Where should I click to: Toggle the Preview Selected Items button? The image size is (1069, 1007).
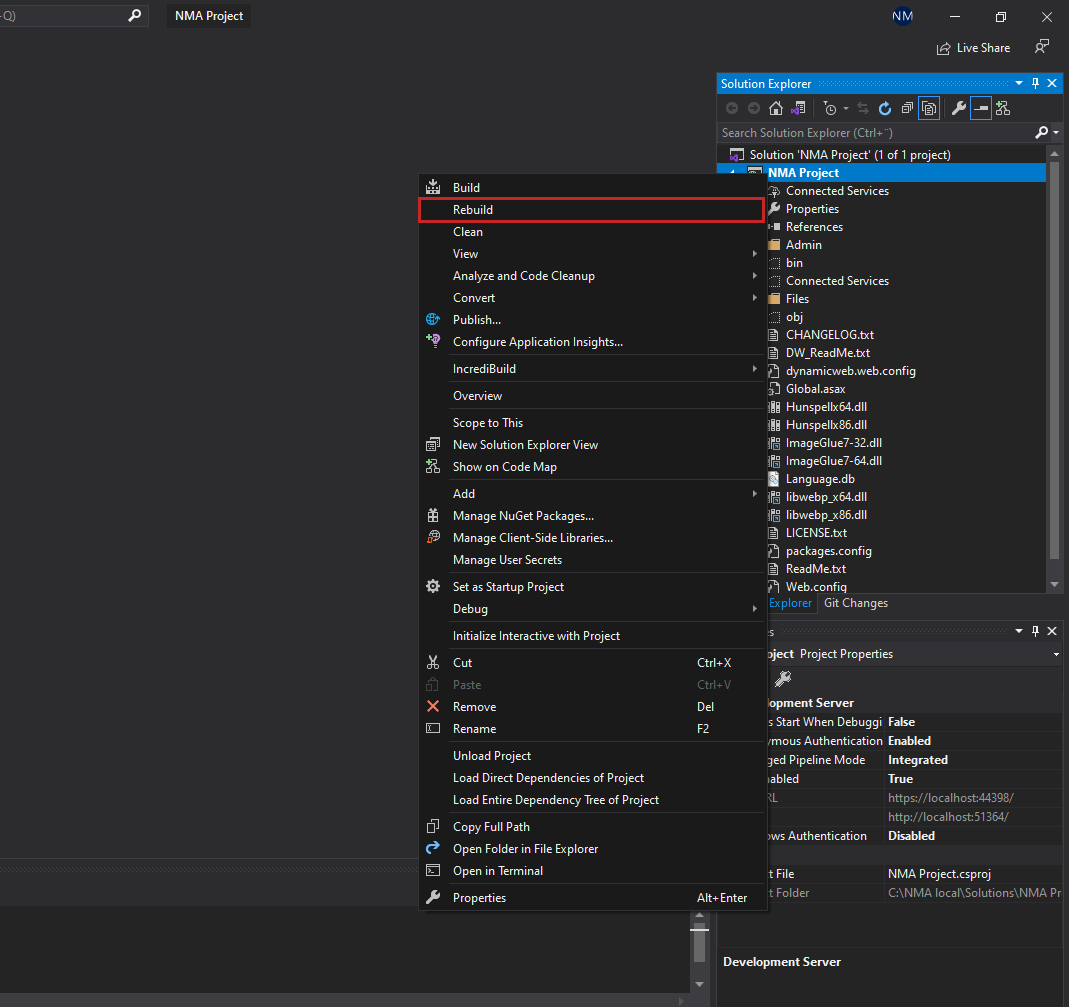click(x=981, y=108)
